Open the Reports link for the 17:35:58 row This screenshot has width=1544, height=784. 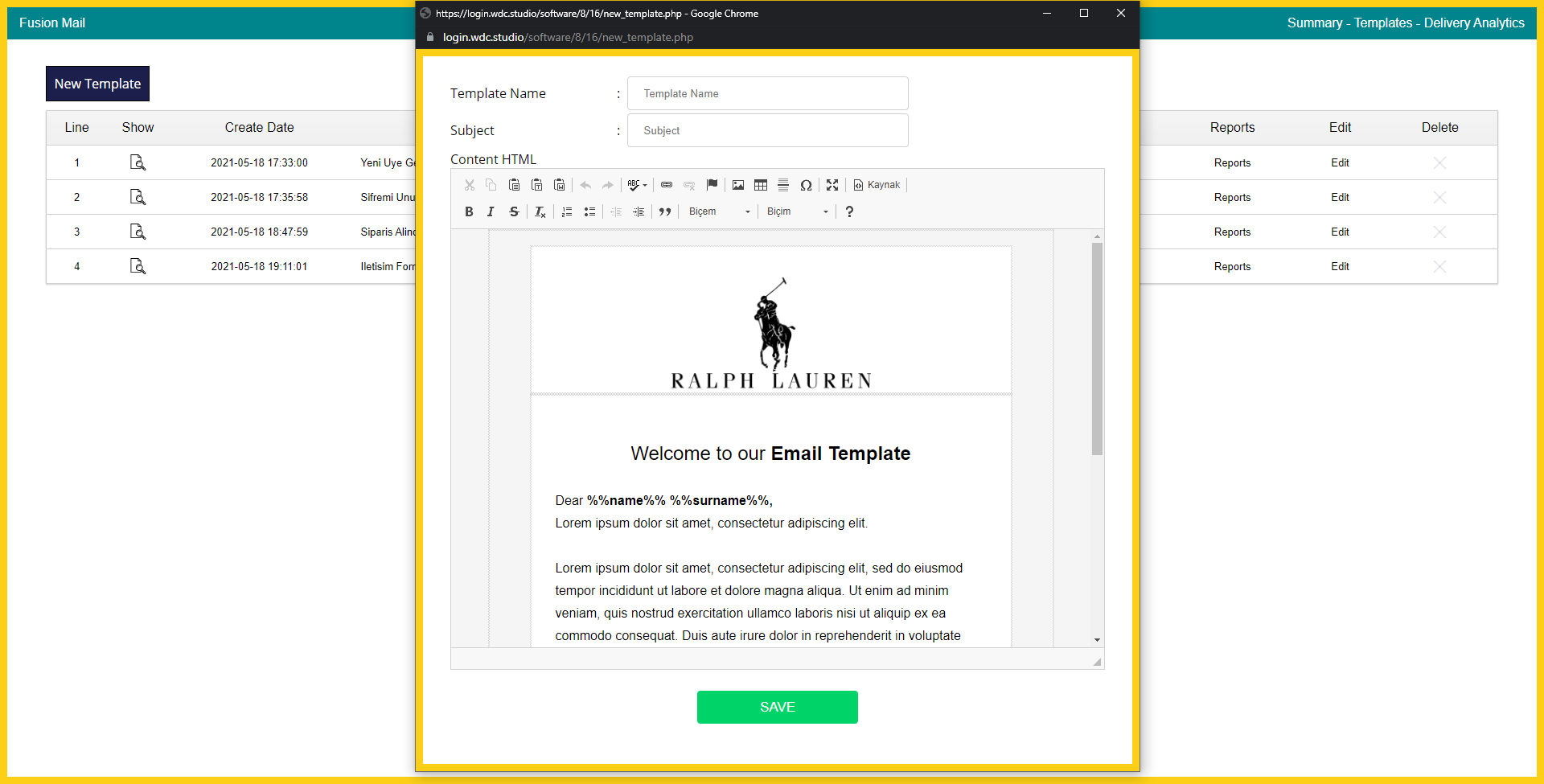pyautogui.click(x=1232, y=197)
